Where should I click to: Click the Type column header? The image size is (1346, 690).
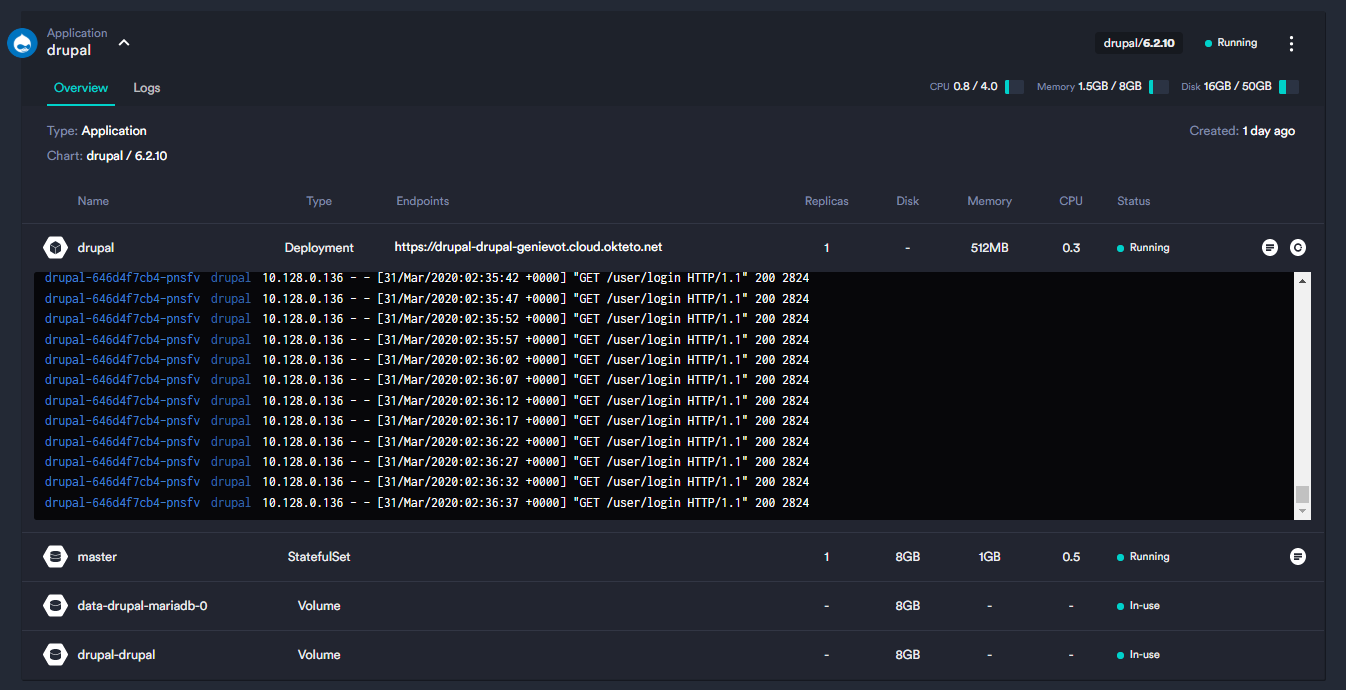[x=319, y=201]
